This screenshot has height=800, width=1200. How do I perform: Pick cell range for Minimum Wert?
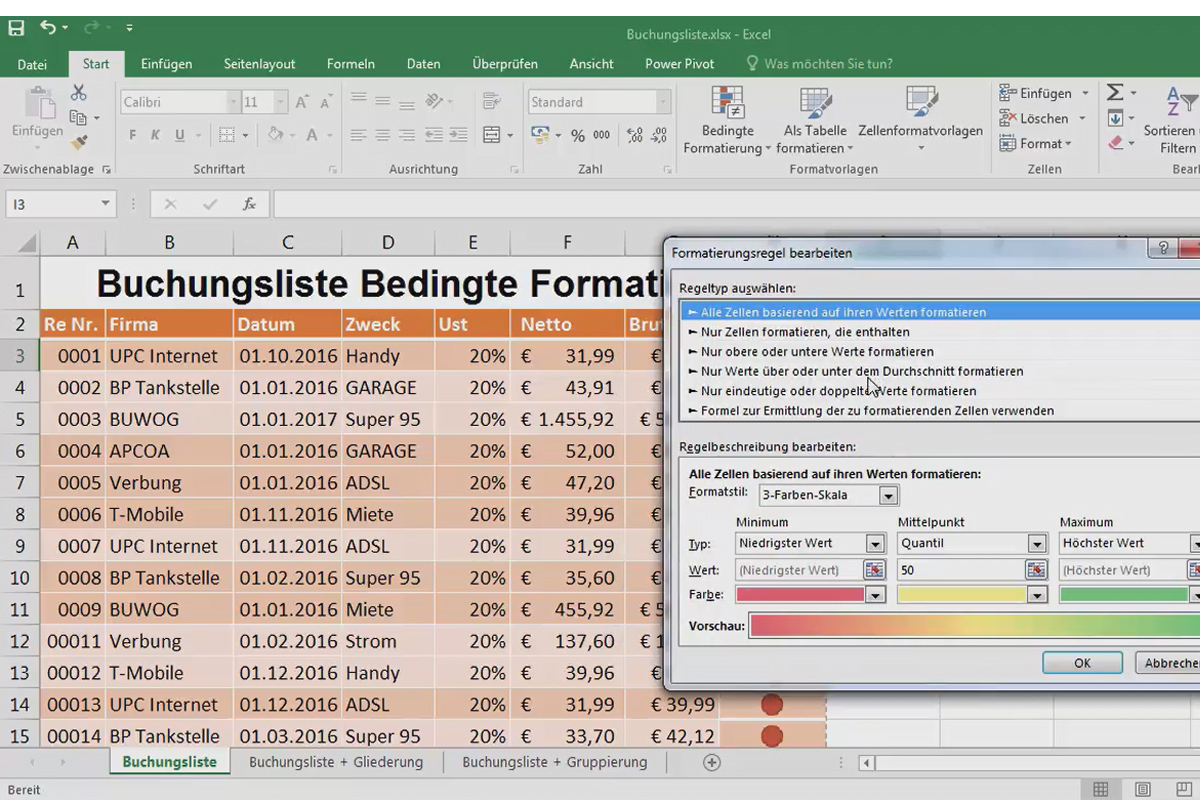click(874, 570)
